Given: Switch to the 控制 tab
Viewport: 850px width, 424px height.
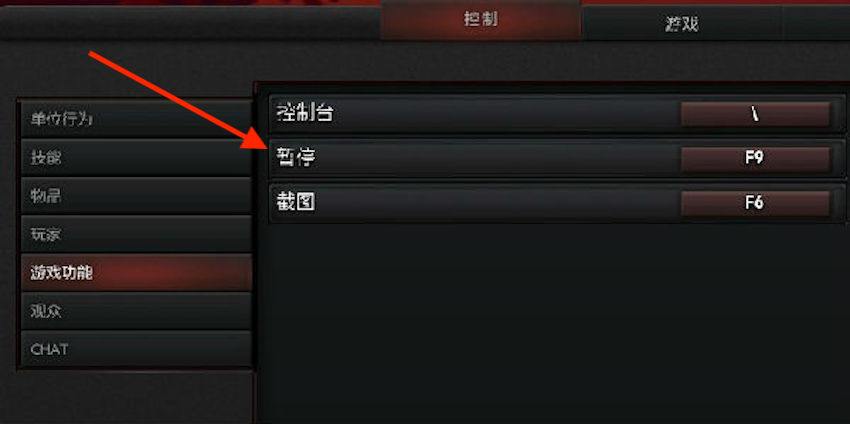Looking at the screenshot, I should pos(480,21).
